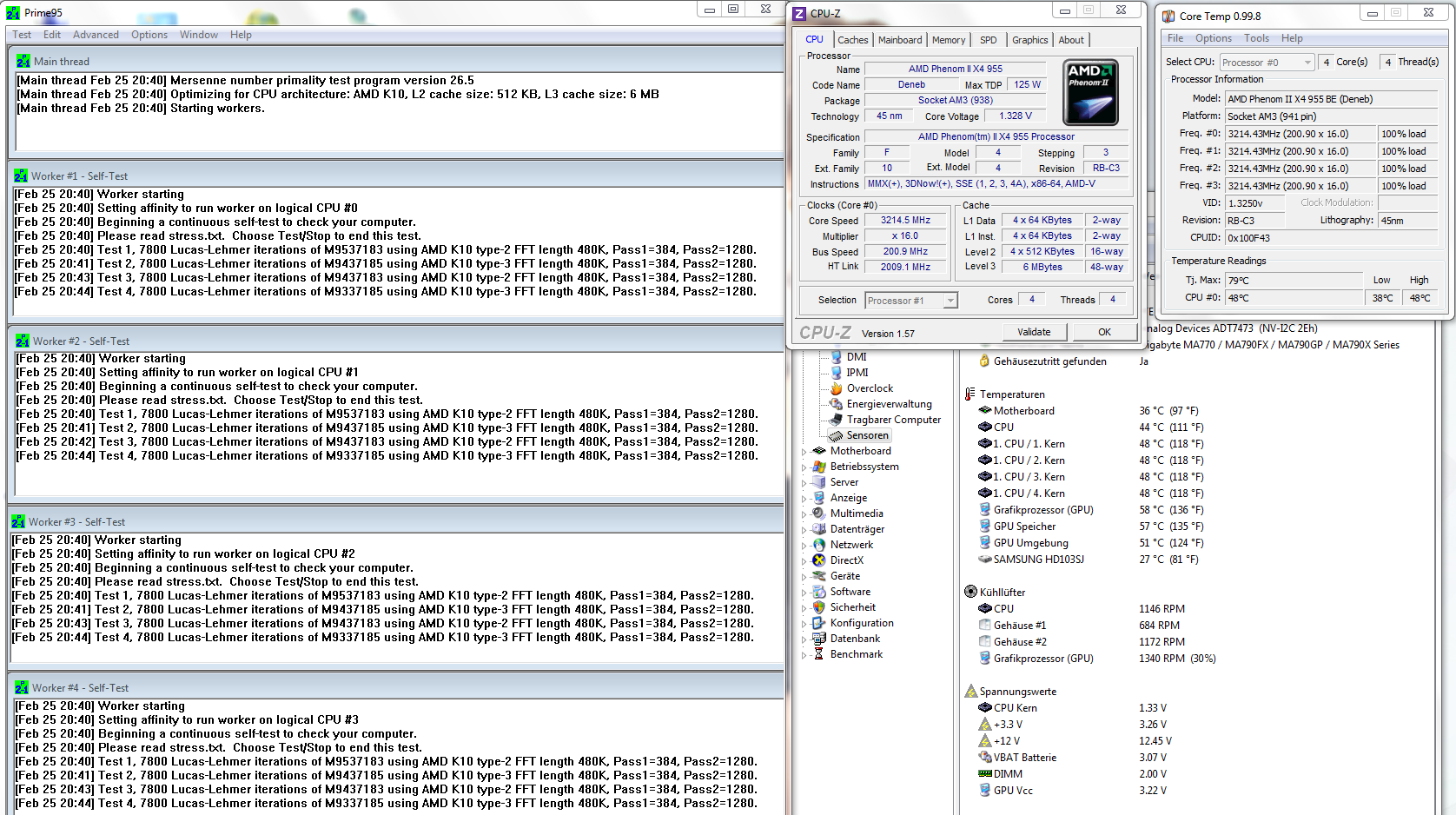Open the Tools menu in Core Temp

coord(1256,38)
